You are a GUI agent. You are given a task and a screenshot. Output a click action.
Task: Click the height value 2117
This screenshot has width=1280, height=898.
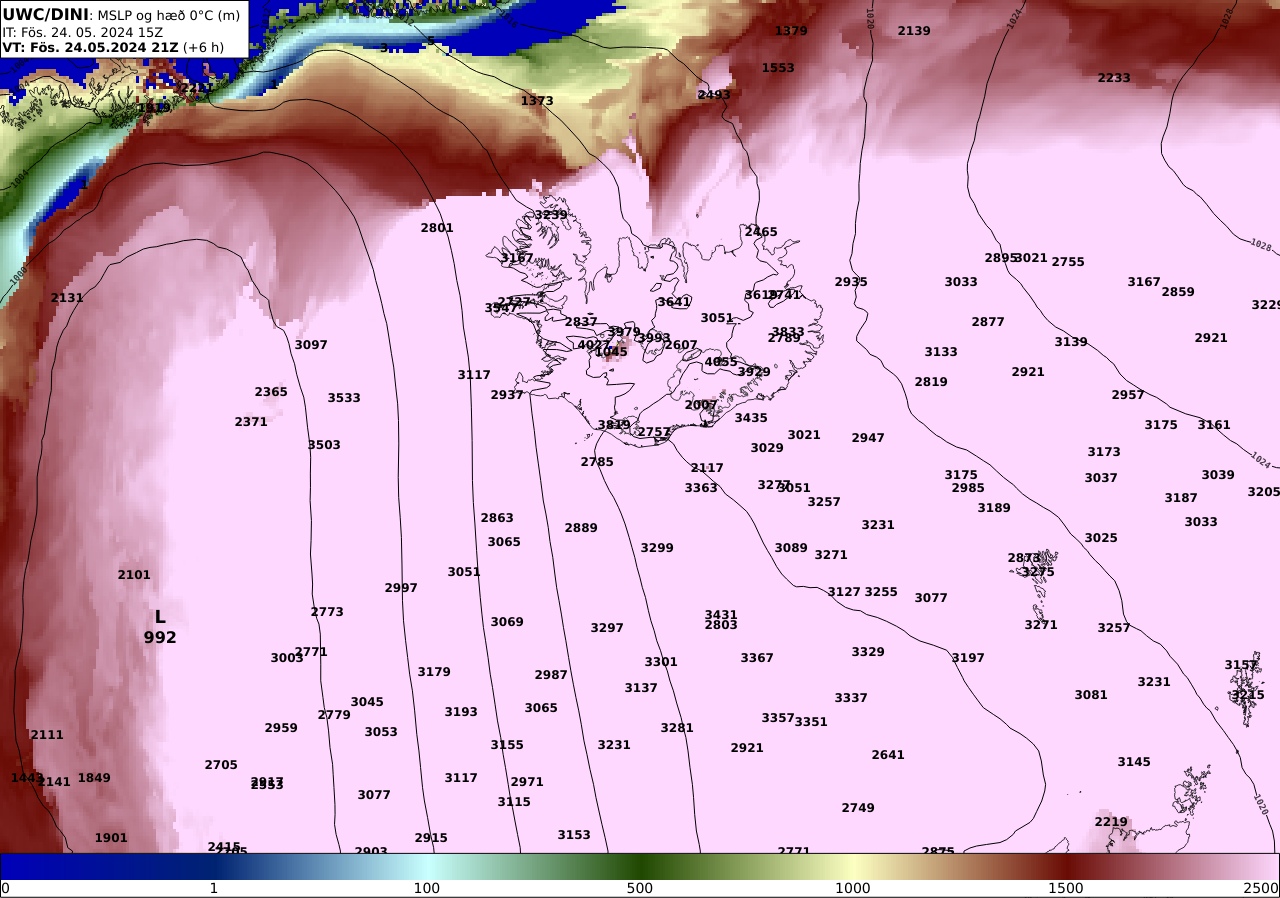pyautogui.click(x=707, y=468)
